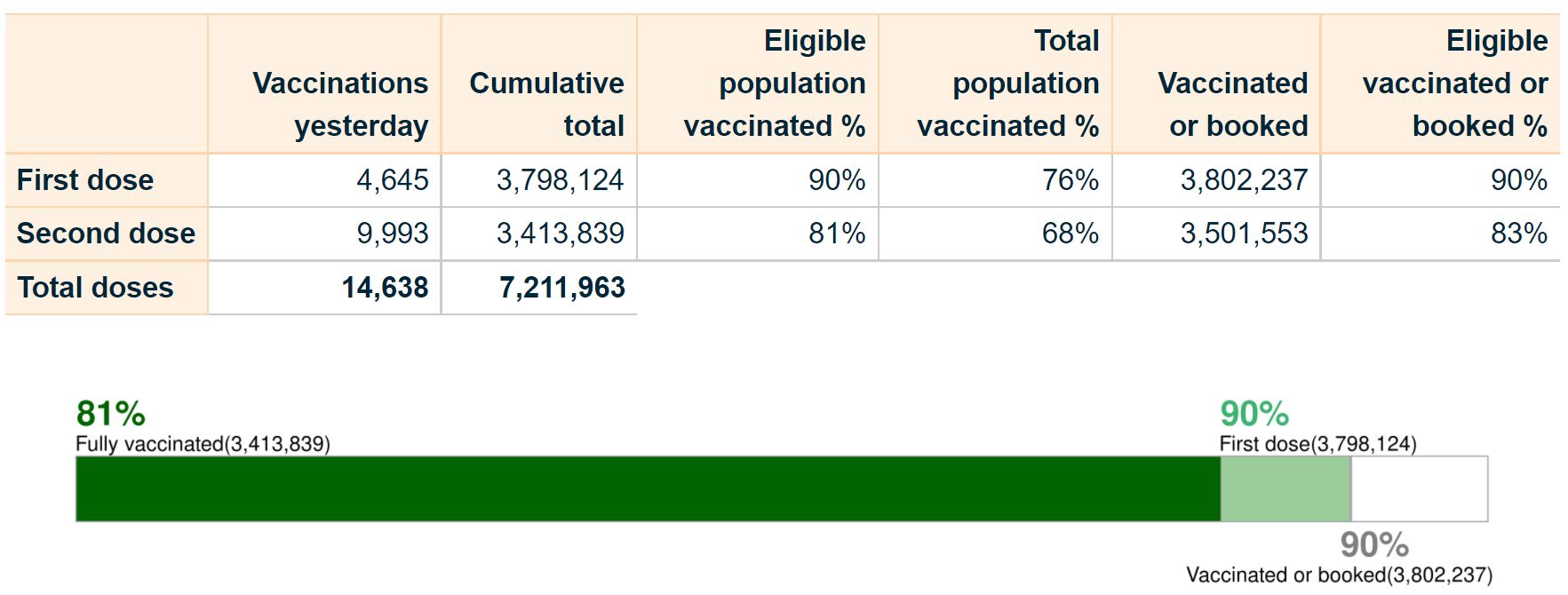This screenshot has height=595, width=1568.
Task: Click the gray 90% label below the bar
Action: [x=1374, y=544]
